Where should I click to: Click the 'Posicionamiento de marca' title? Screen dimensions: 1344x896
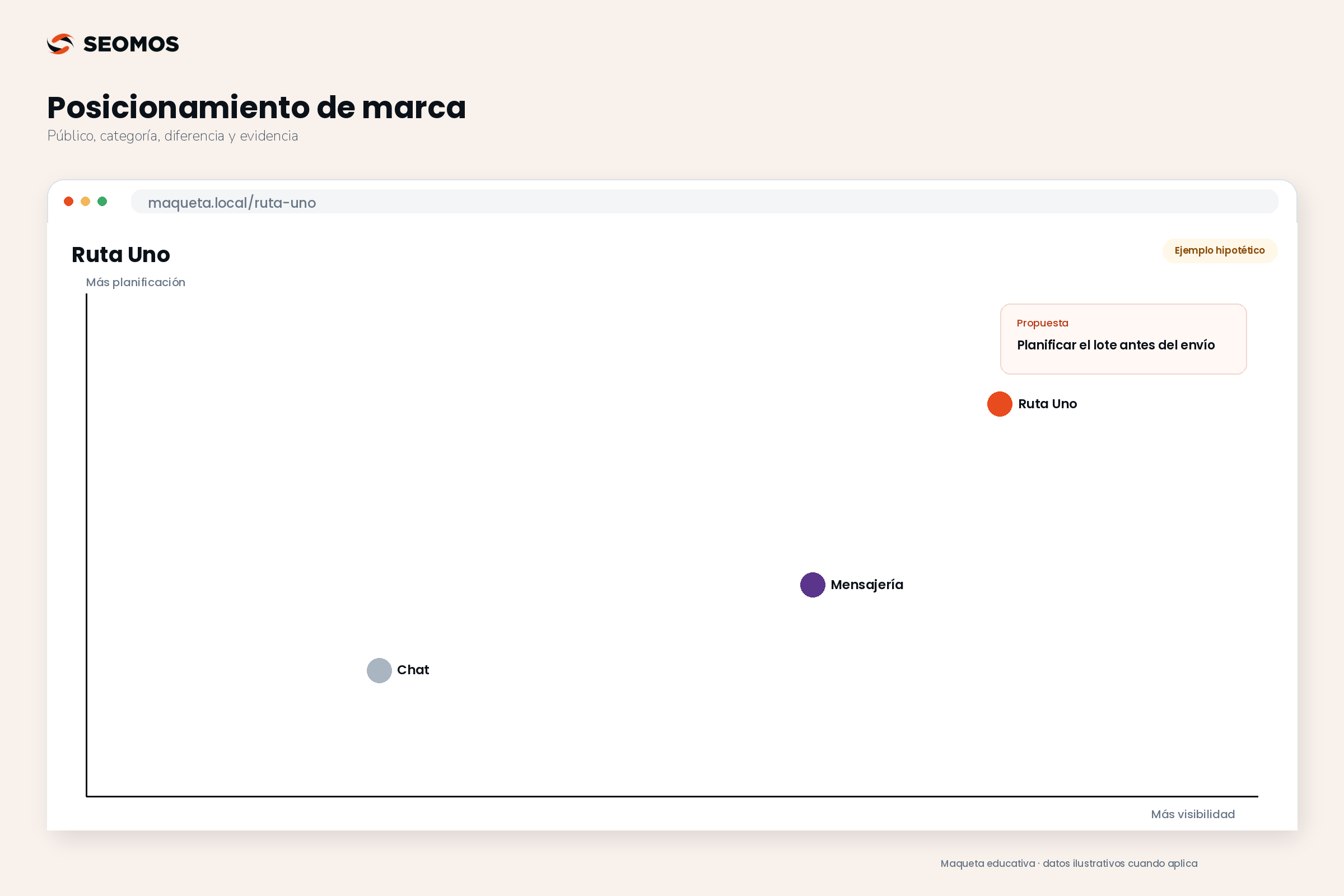[256, 108]
